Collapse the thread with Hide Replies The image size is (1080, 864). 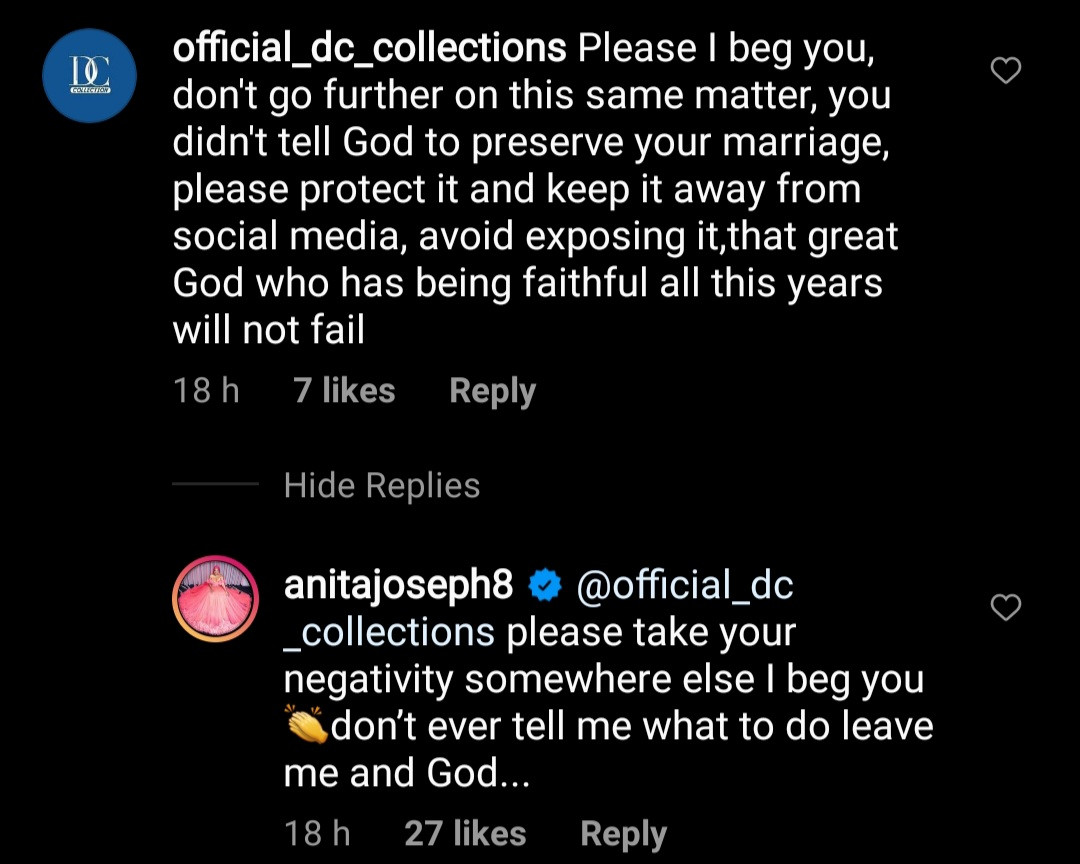[x=382, y=486]
